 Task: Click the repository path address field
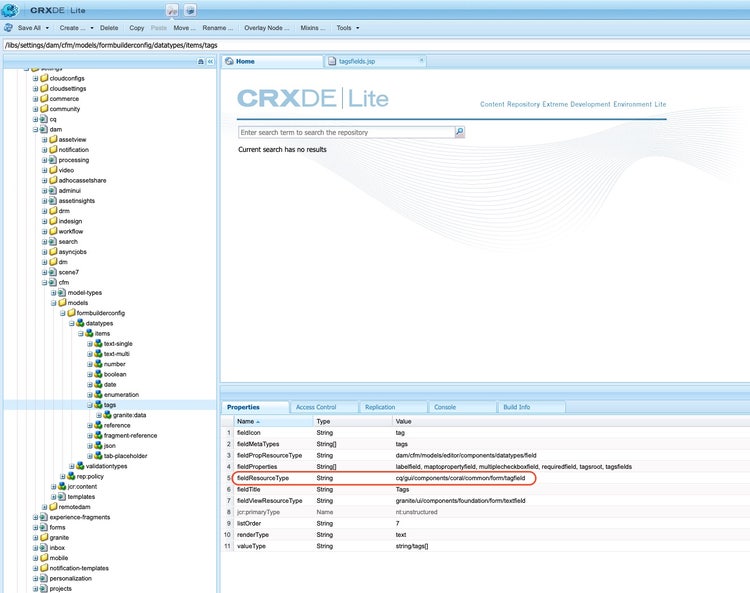[x=376, y=45]
